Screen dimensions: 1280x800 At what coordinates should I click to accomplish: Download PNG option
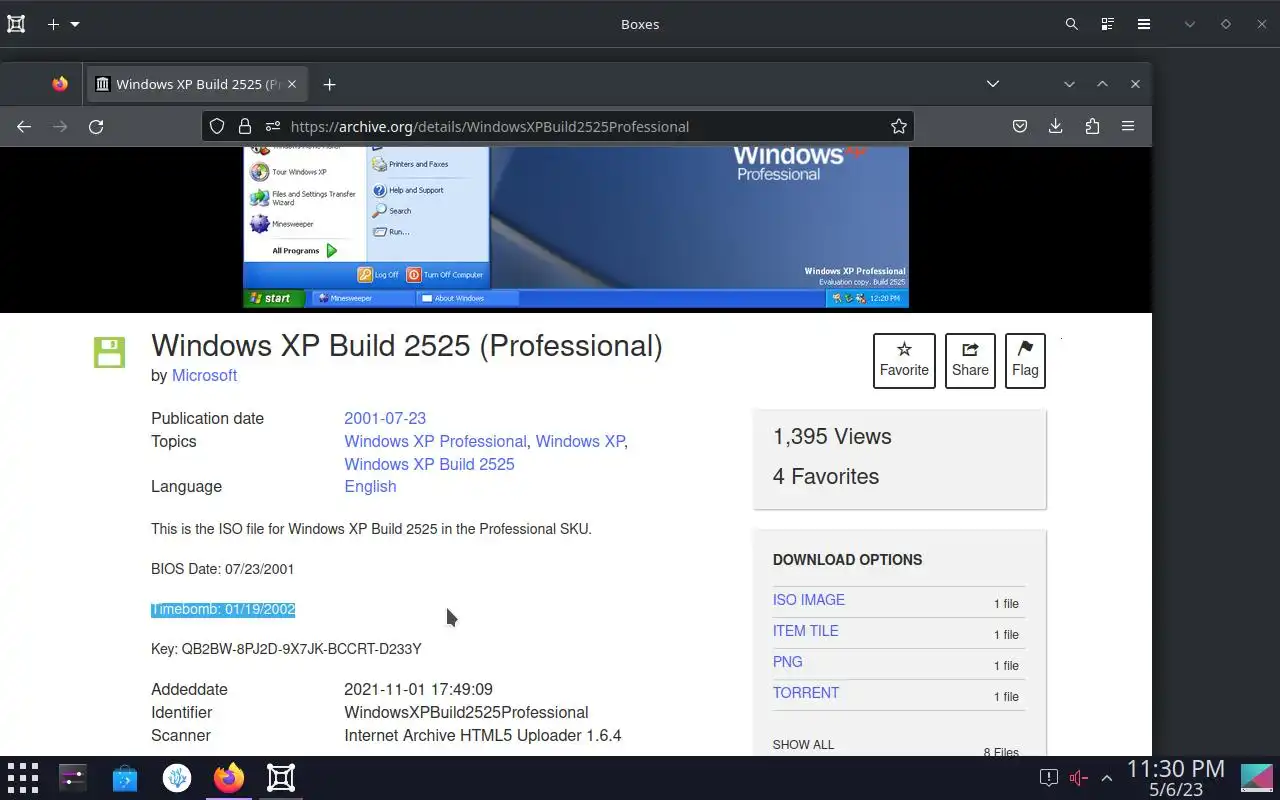pos(787,662)
